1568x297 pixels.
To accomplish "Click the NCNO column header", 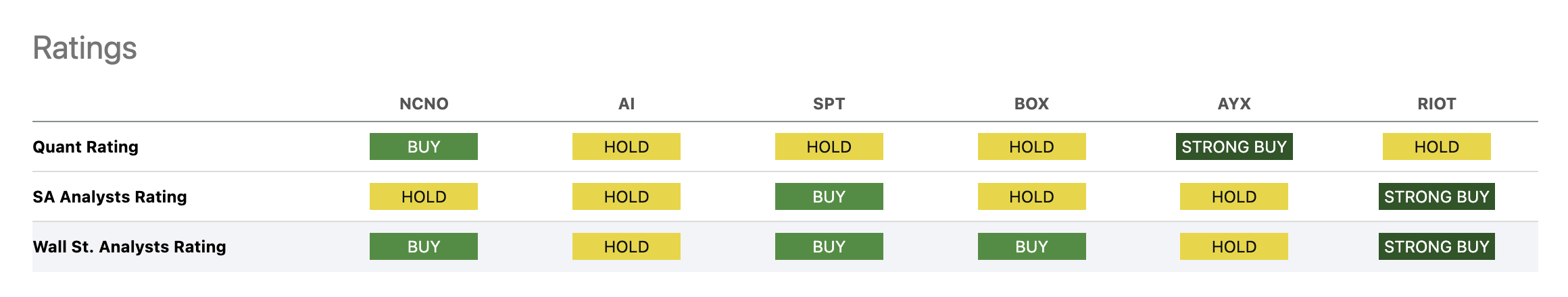I will click(x=424, y=104).
